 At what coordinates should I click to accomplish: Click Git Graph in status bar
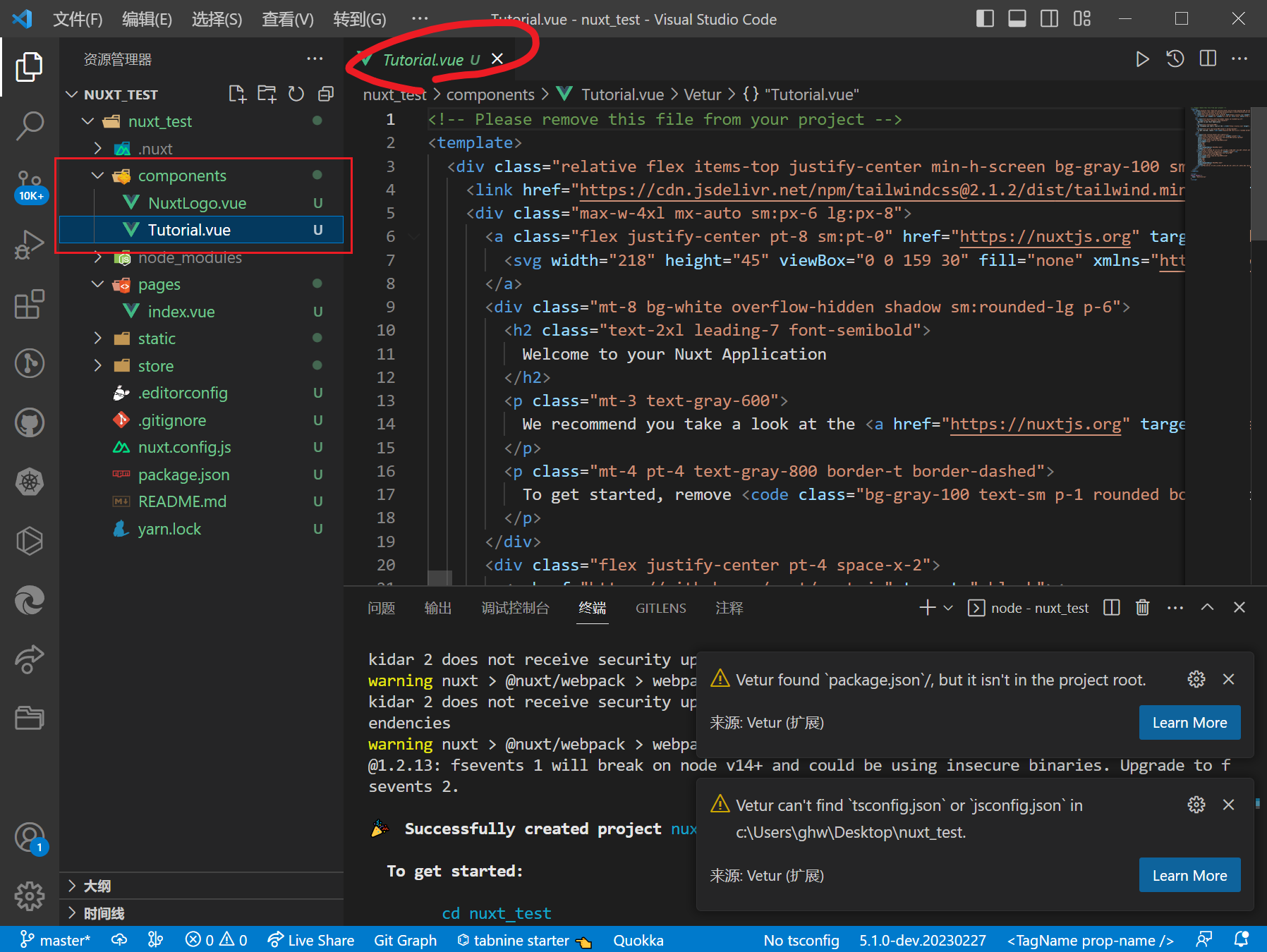pos(405,940)
